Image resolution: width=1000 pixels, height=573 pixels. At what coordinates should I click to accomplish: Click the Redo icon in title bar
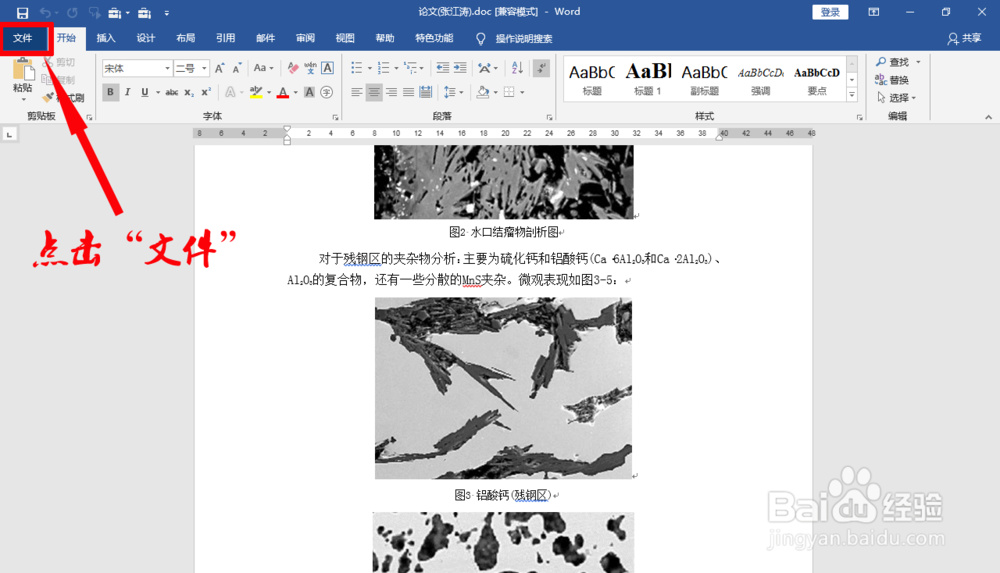[x=72, y=13]
